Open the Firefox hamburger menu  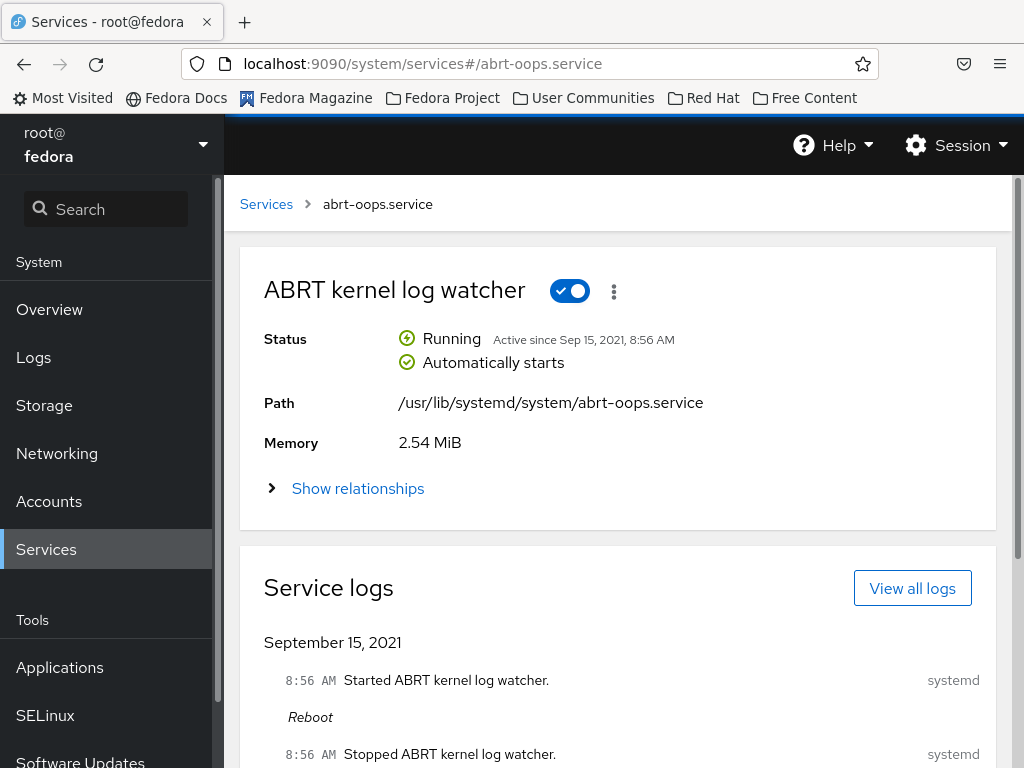click(x=1000, y=64)
